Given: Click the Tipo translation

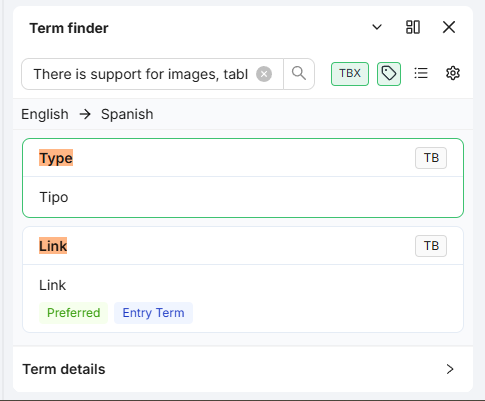Looking at the screenshot, I should 54,197.
